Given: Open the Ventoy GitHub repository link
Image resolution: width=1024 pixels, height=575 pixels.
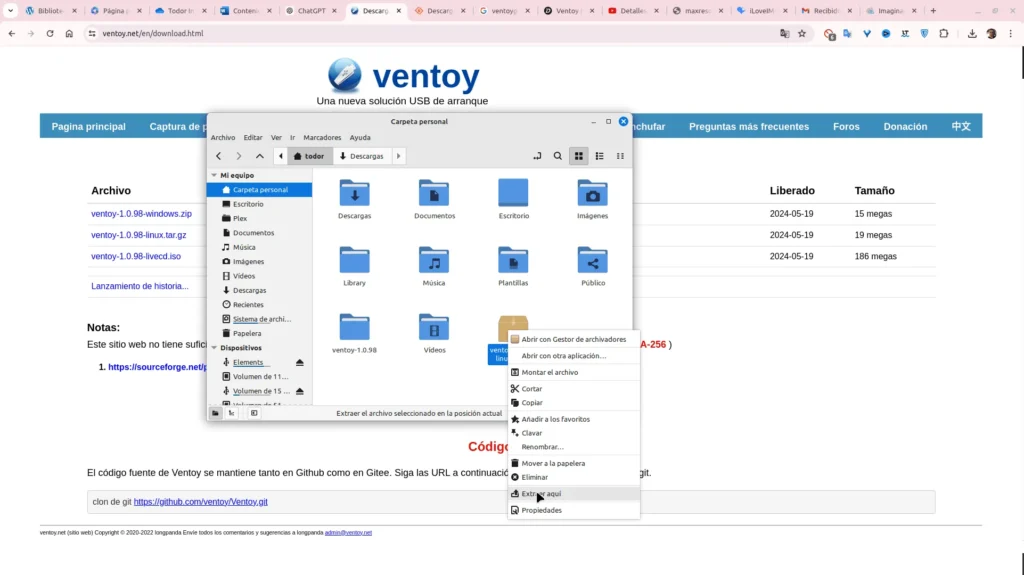Looking at the screenshot, I should [x=200, y=502].
